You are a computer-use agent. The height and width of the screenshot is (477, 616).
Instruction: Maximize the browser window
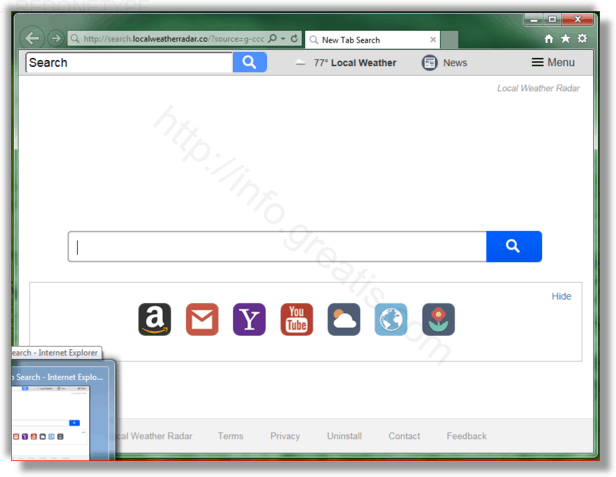[552, 19]
